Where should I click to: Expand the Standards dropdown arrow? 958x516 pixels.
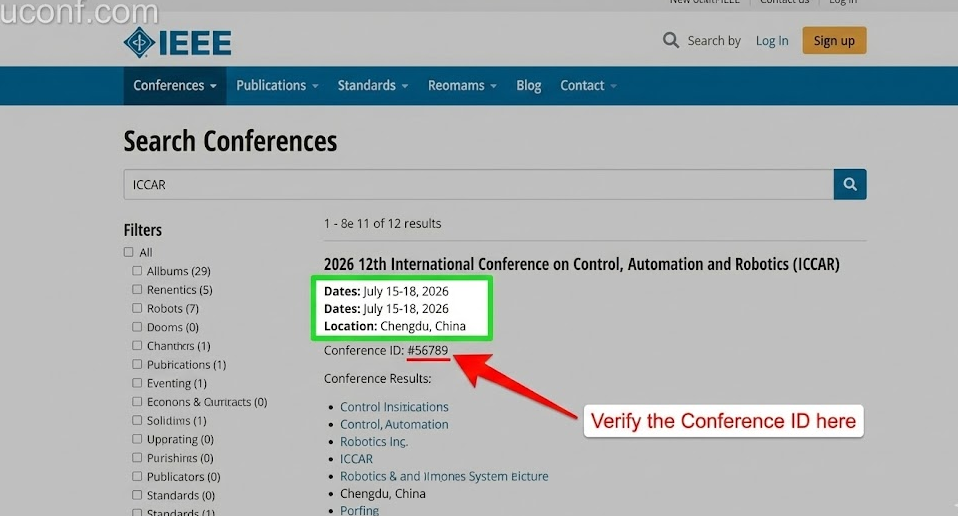tap(404, 86)
